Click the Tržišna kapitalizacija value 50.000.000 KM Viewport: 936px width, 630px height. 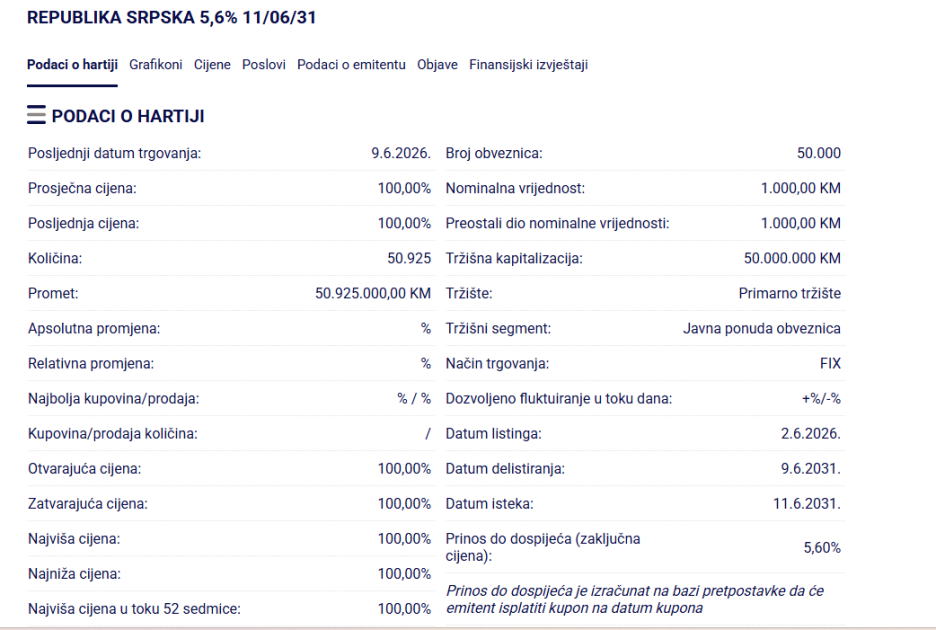[x=792, y=259]
